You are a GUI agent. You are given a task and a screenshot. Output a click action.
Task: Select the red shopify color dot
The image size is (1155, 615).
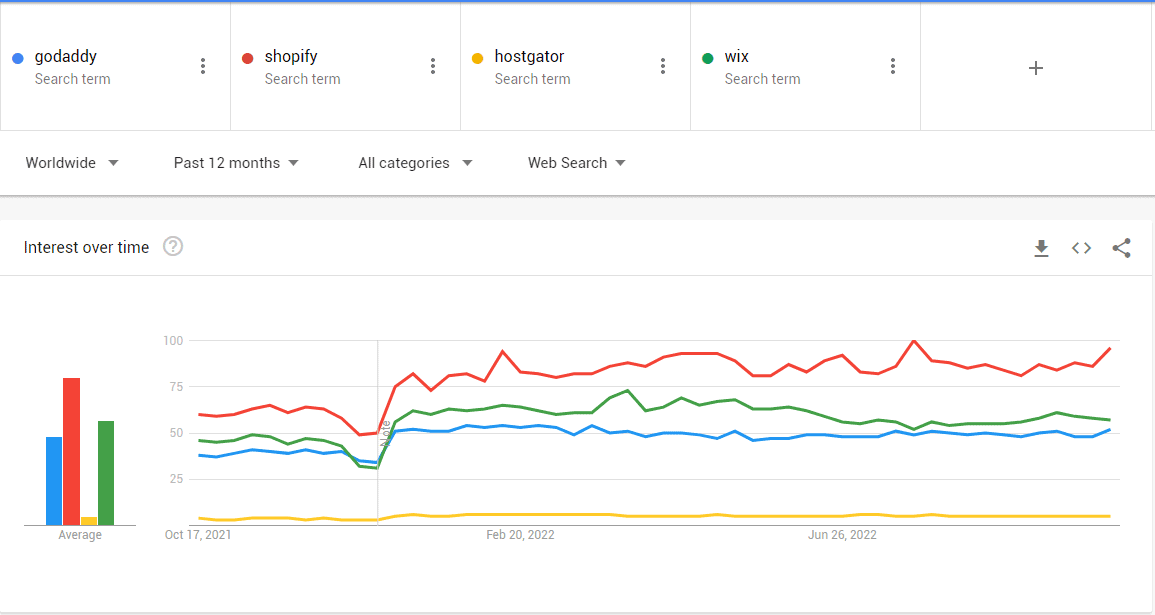point(248,58)
